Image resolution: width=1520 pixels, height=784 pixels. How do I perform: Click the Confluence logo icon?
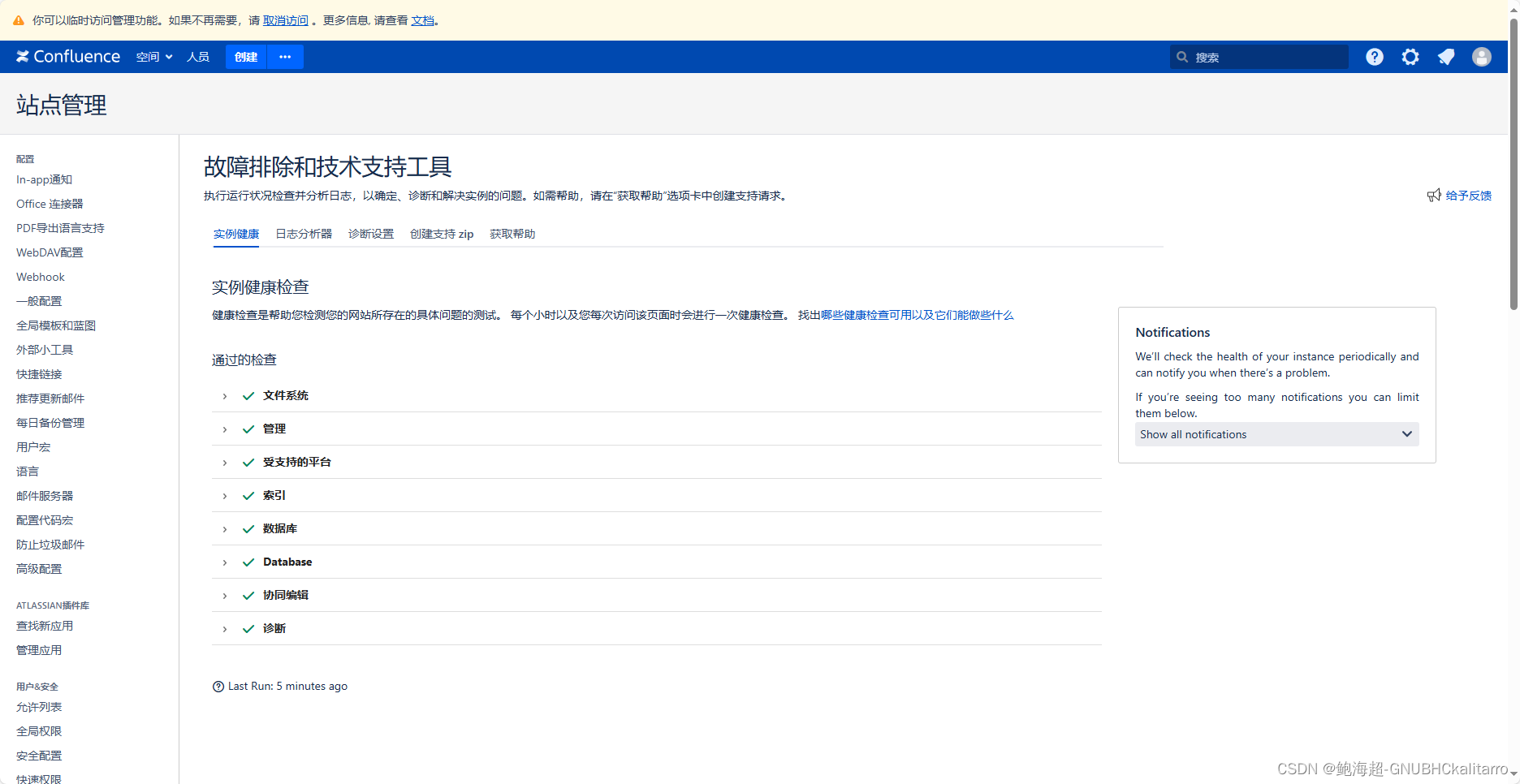pos(23,57)
